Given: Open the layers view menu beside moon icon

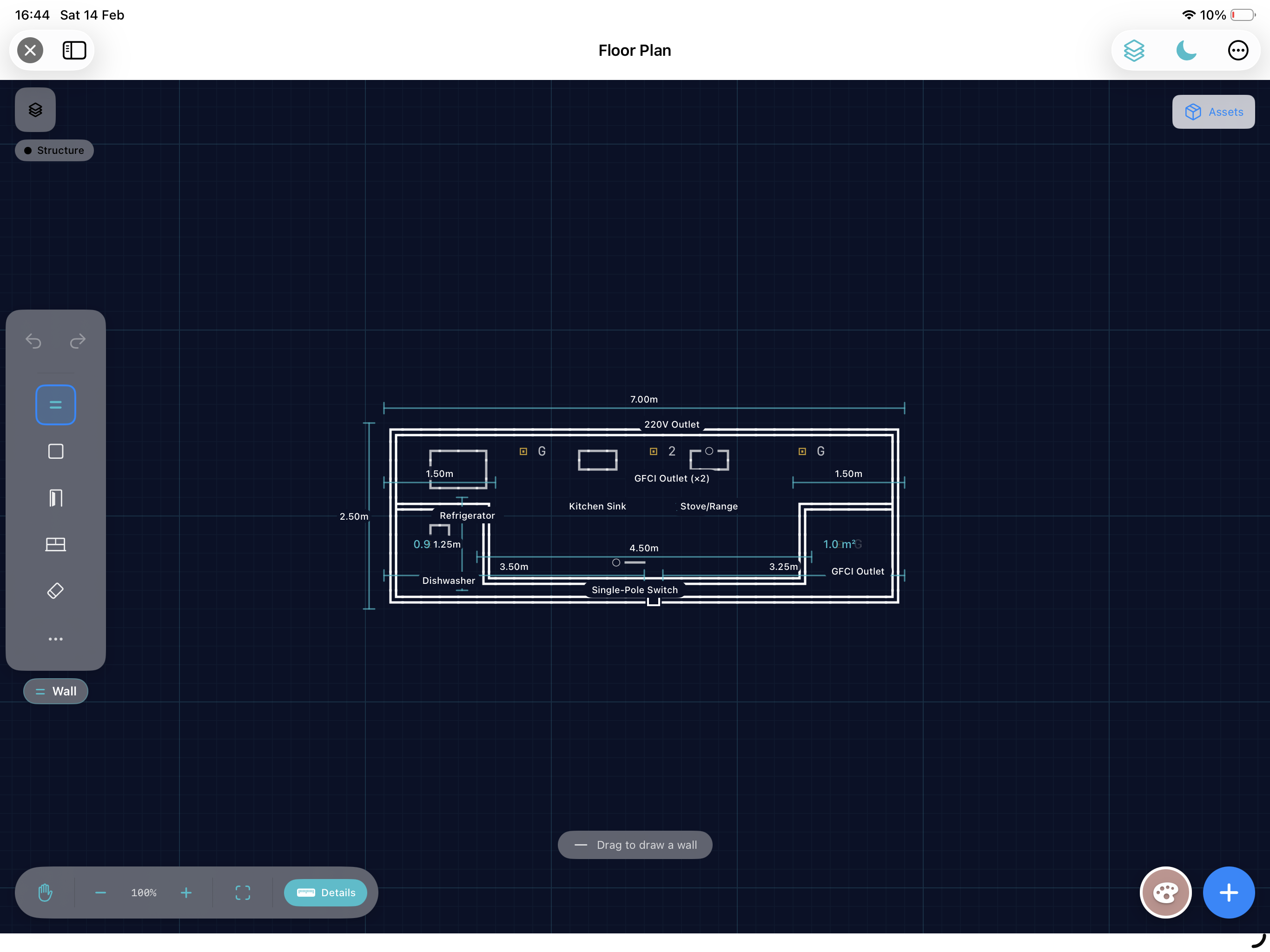Looking at the screenshot, I should [x=1135, y=50].
